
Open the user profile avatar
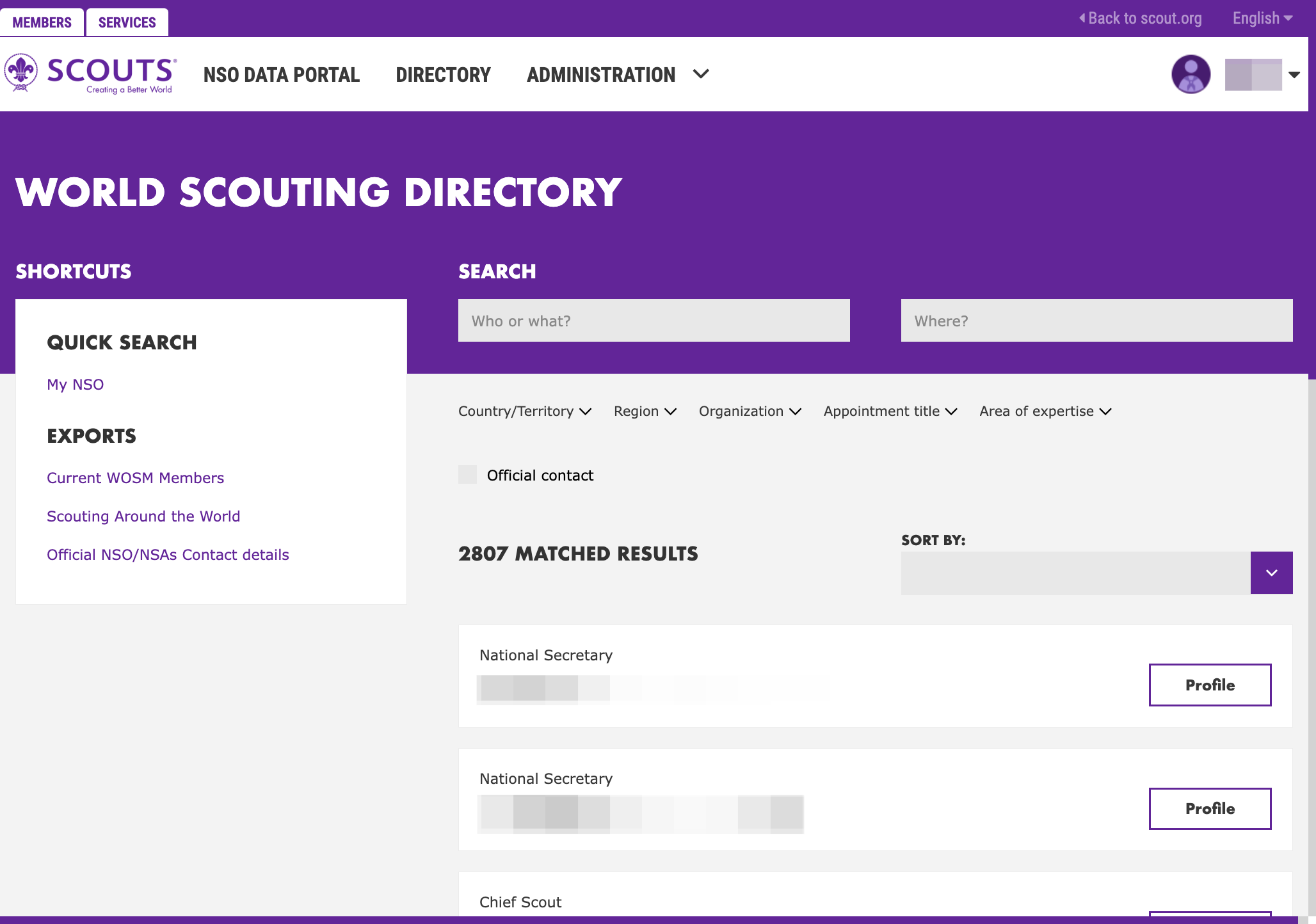1191,74
